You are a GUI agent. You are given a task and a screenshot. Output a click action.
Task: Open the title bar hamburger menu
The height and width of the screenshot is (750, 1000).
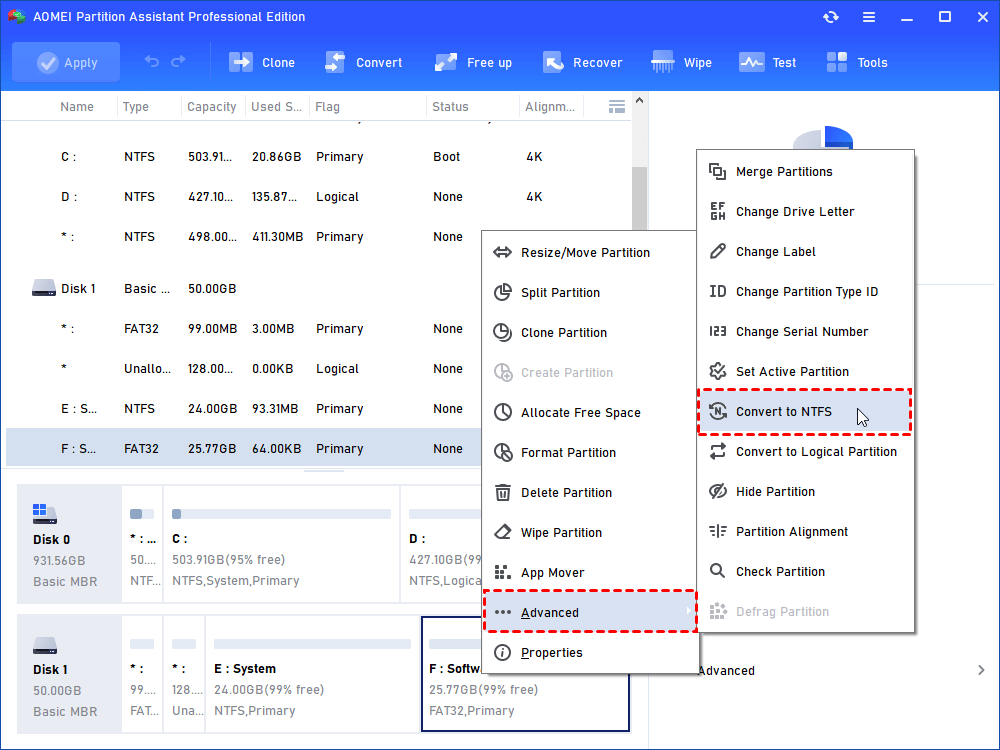pyautogui.click(x=868, y=17)
